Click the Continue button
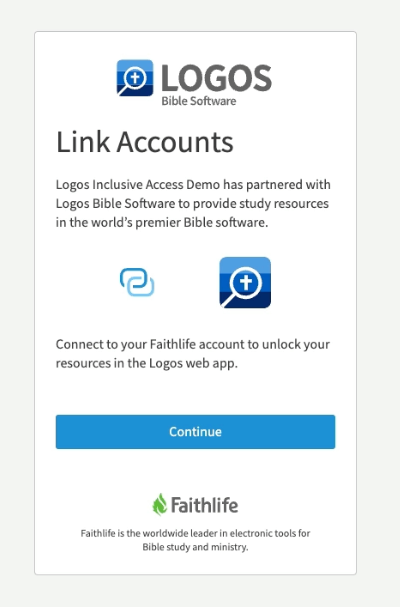 point(195,432)
